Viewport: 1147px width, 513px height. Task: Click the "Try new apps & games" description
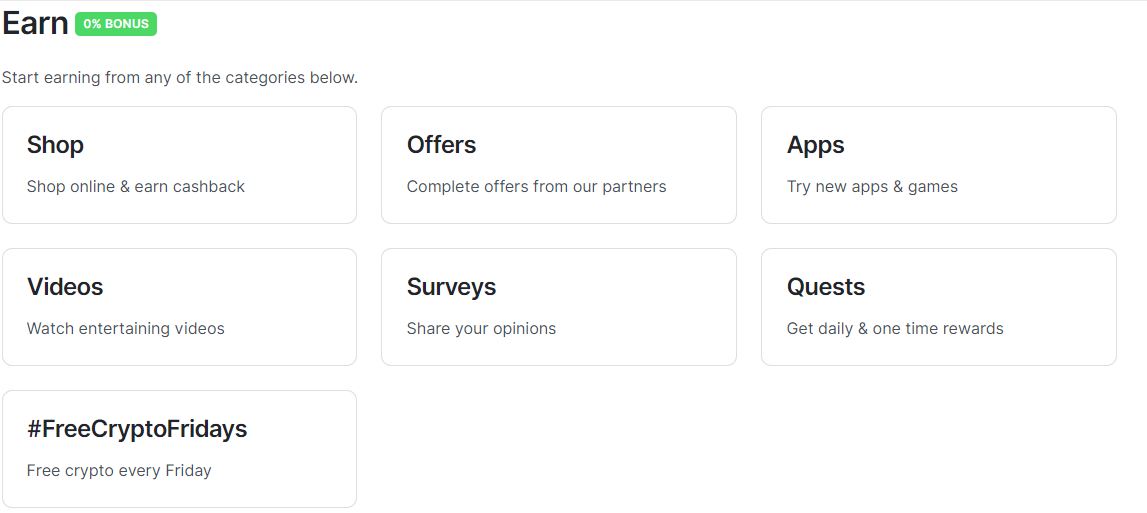click(x=872, y=186)
